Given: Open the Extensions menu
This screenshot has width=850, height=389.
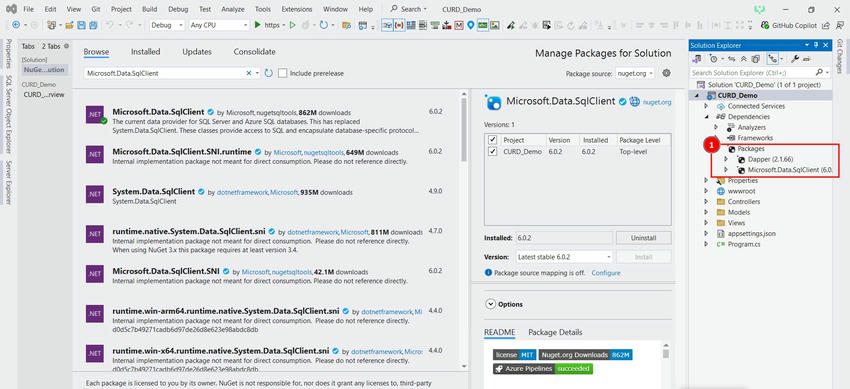Looking at the screenshot, I should [297, 9].
